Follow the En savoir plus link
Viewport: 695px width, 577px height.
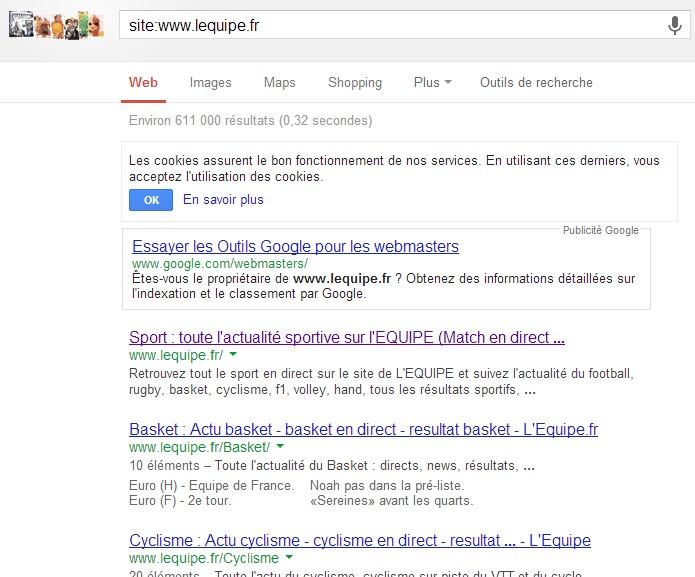(223, 199)
